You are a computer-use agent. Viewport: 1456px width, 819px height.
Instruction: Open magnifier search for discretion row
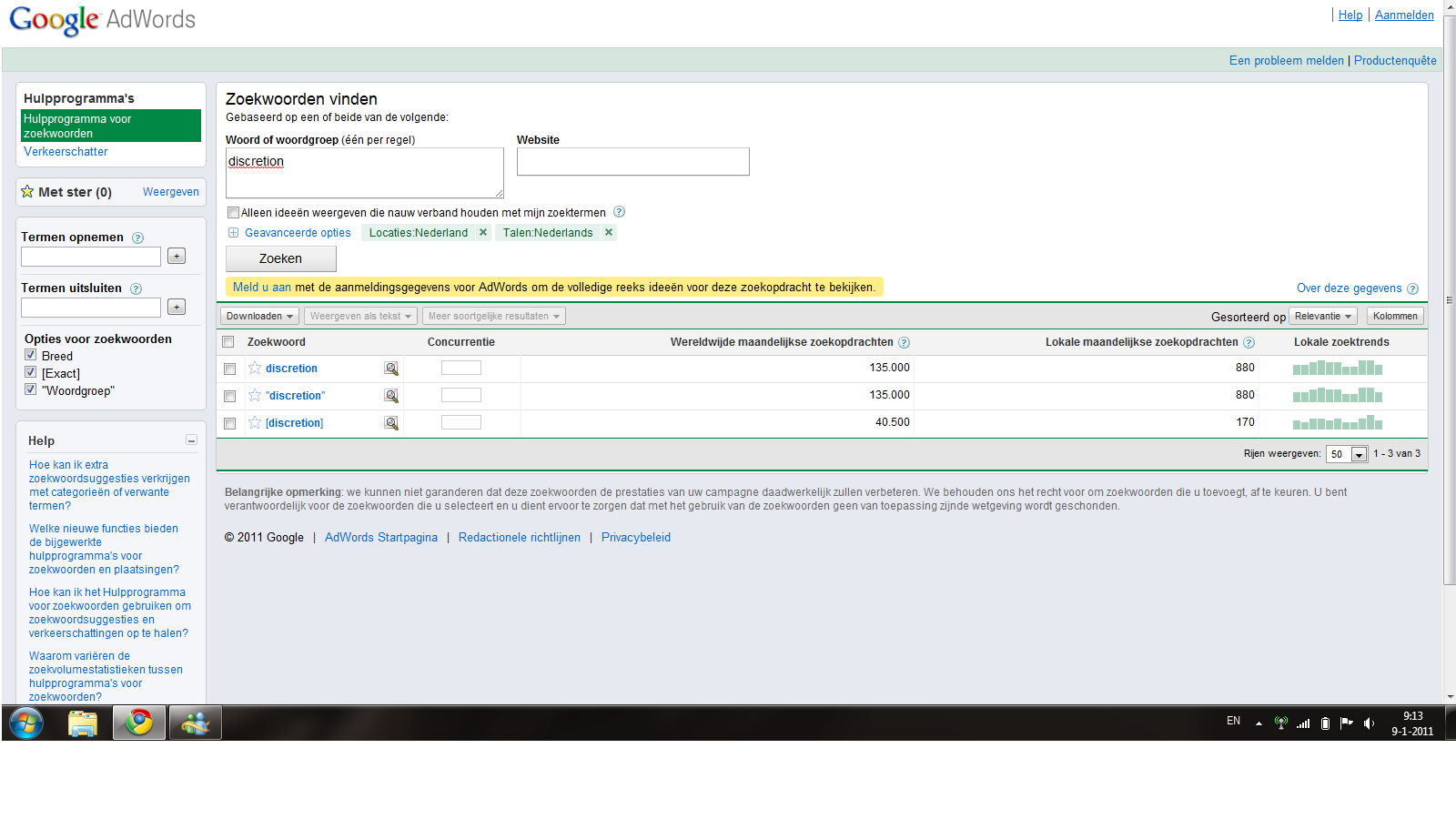tap(391, 369)
